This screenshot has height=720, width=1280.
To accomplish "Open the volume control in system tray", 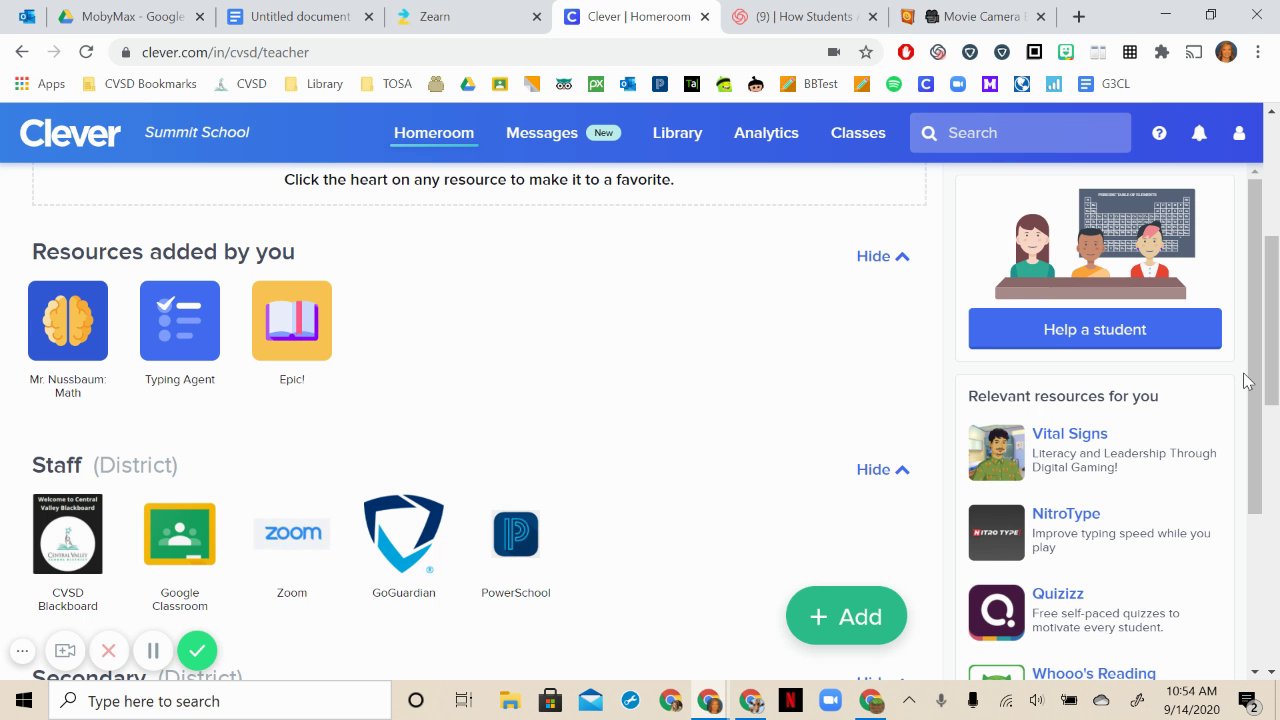I will click(1037, 700).
